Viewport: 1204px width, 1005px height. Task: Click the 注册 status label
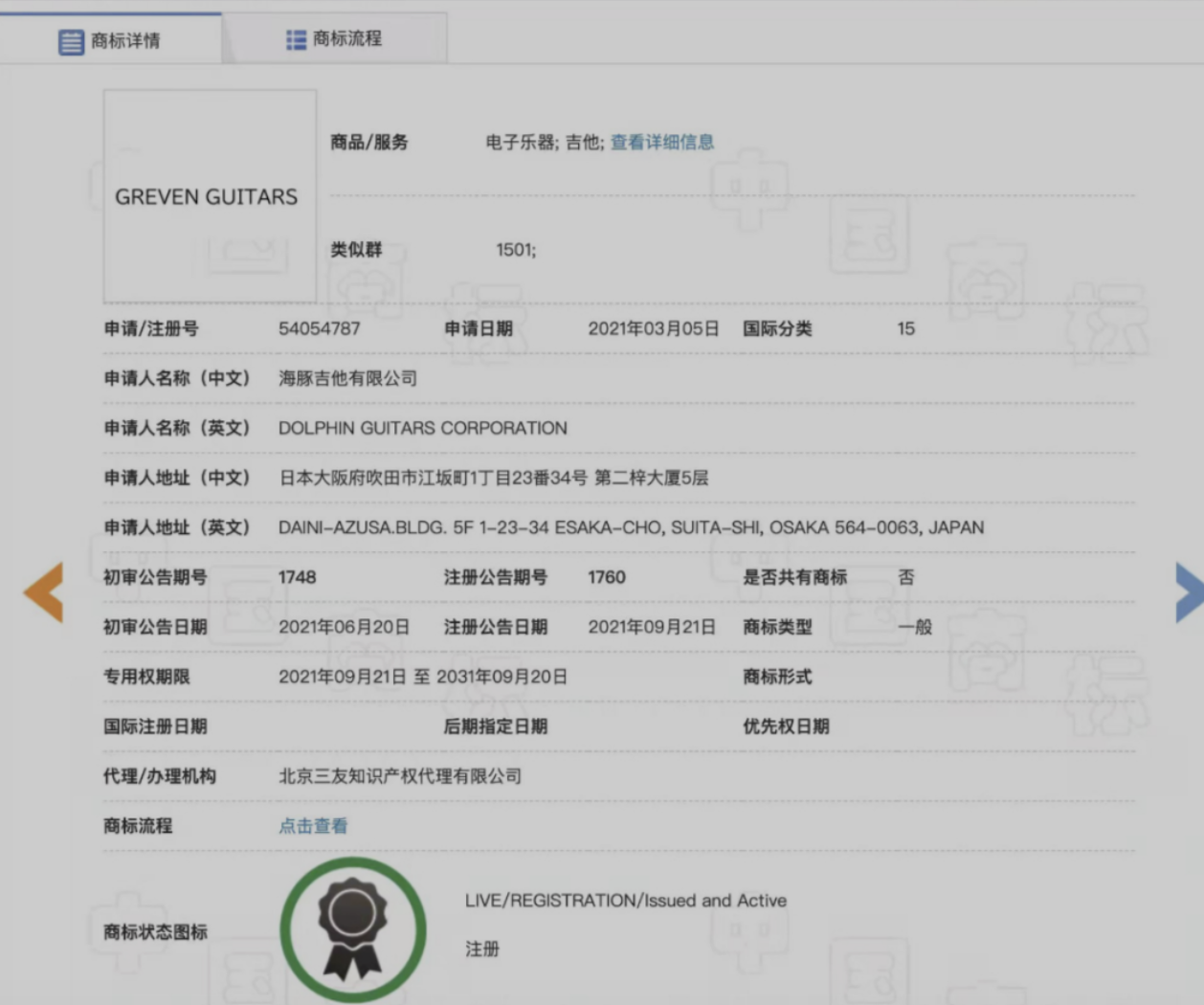482,949
